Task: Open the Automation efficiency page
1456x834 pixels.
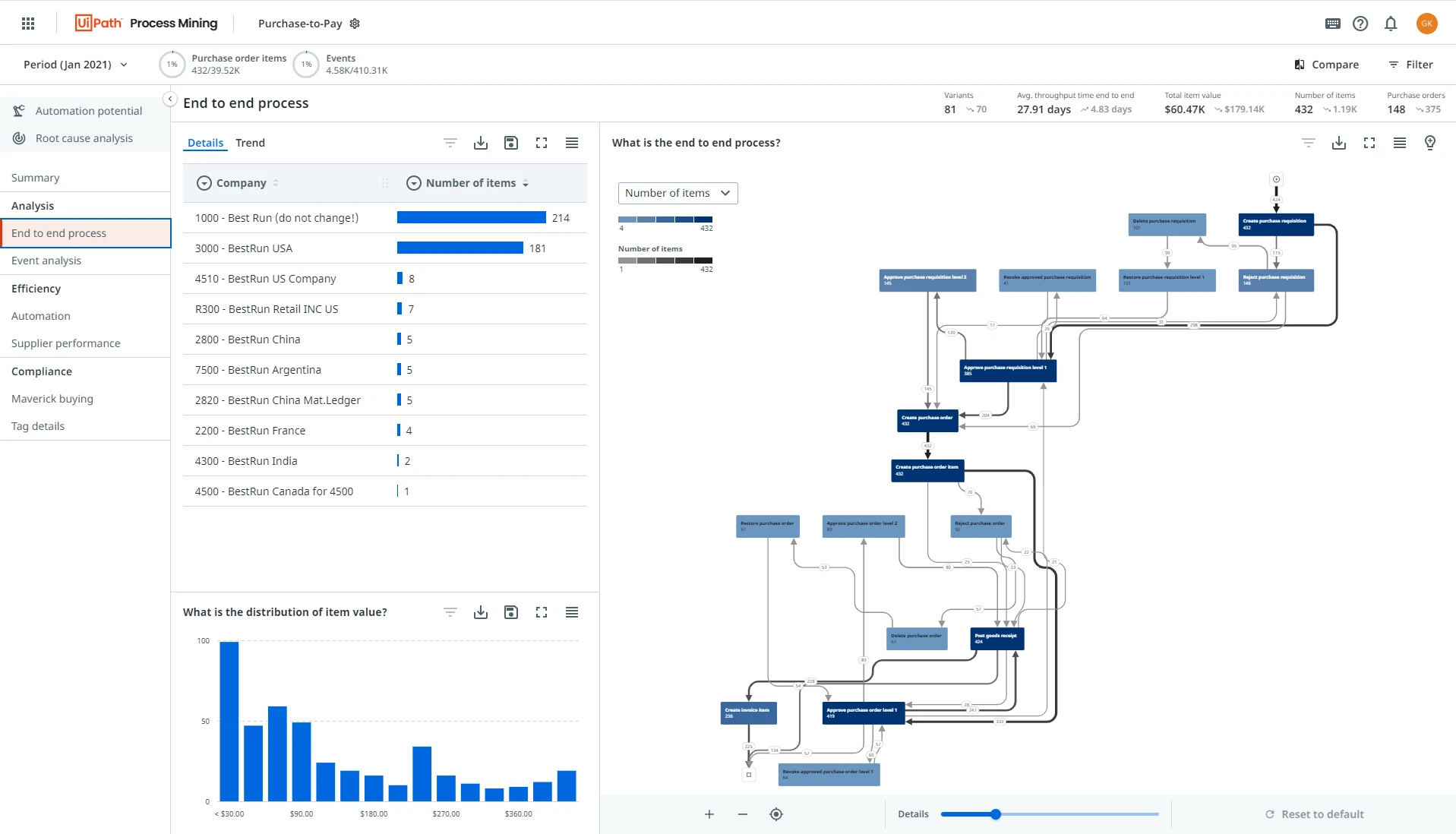Action: point(85,316)
